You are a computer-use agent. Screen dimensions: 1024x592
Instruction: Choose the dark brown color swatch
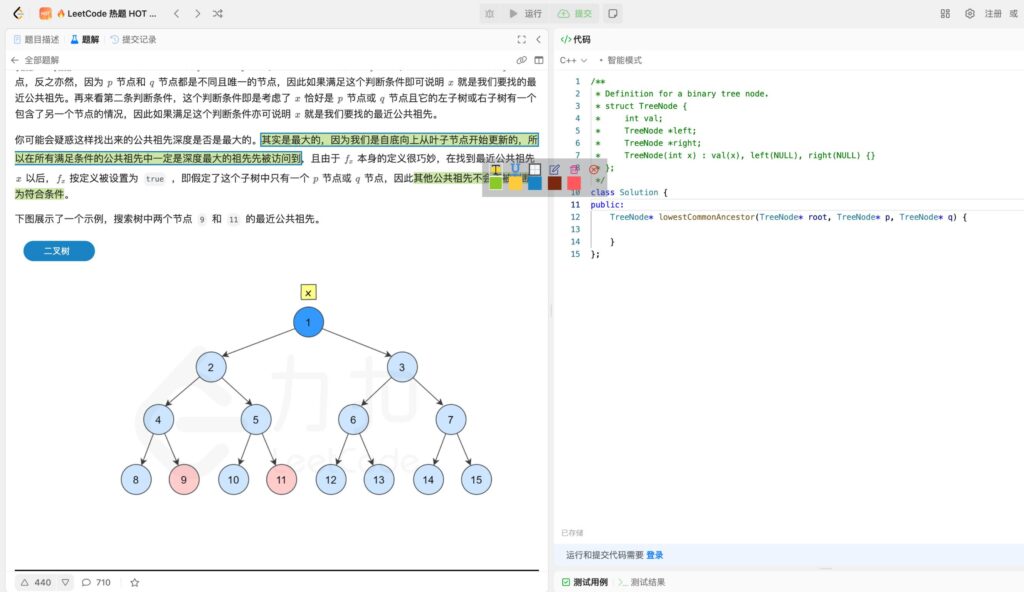[x=554, y=184]
